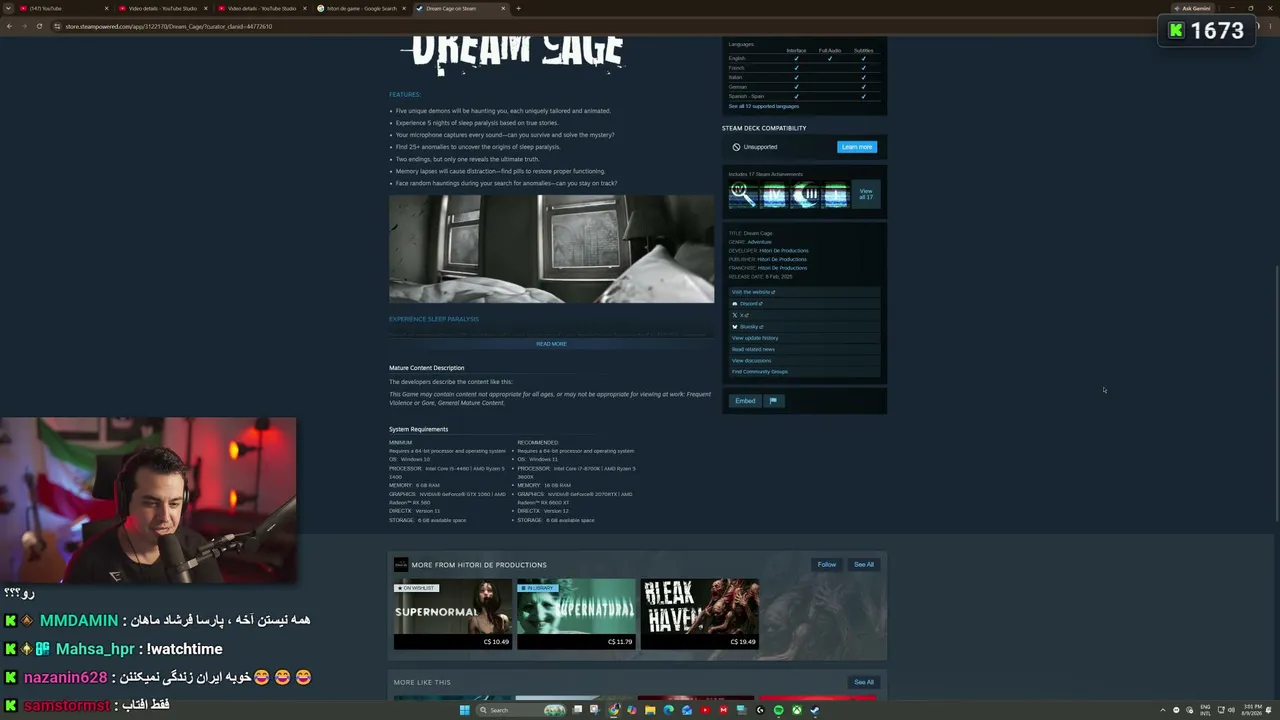Open View all 17 achievements
This screenshot has height=720, width=1280.
(x=866, y=194)
